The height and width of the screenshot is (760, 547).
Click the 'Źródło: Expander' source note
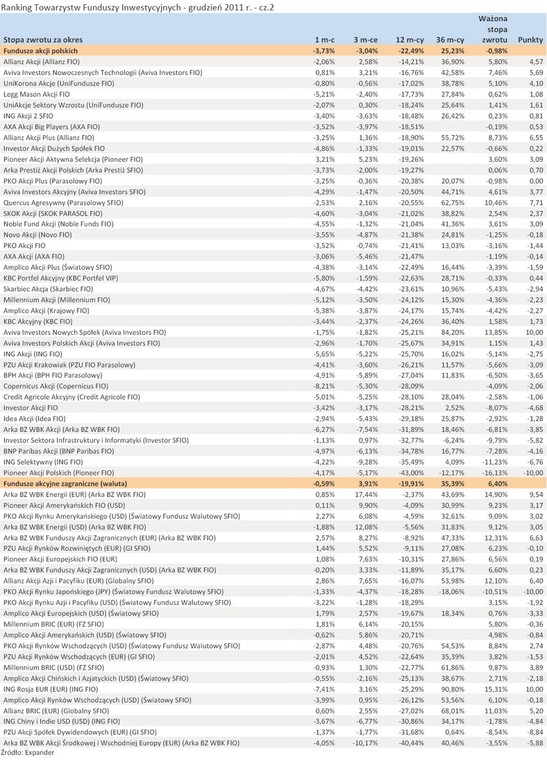click(28, 753)
